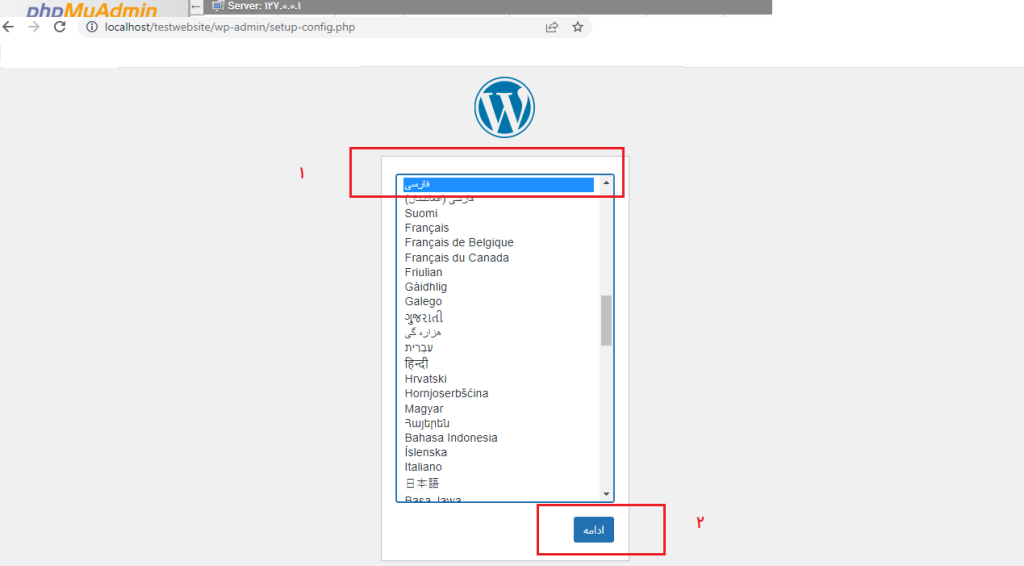The image size is (1024, 566).
Task: Reload the page with the refresh icon
Action: tap(60, 27)
